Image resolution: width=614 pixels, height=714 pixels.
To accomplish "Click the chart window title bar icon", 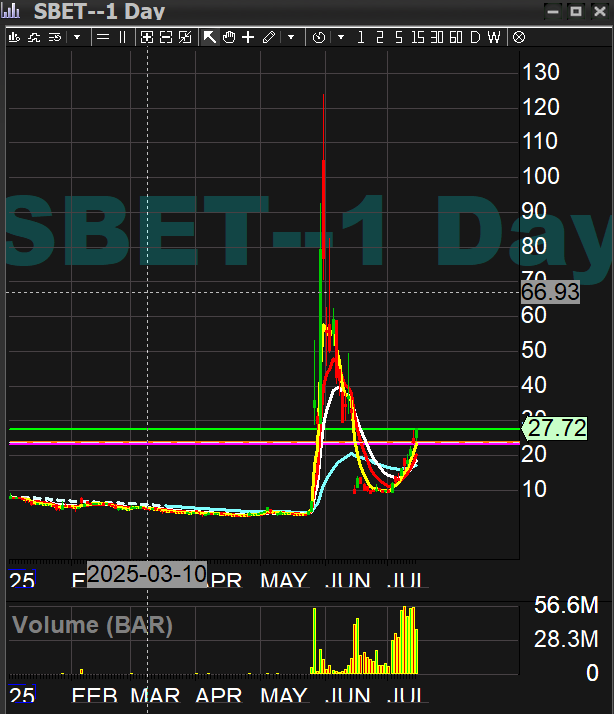I will (x=10, y=10).
